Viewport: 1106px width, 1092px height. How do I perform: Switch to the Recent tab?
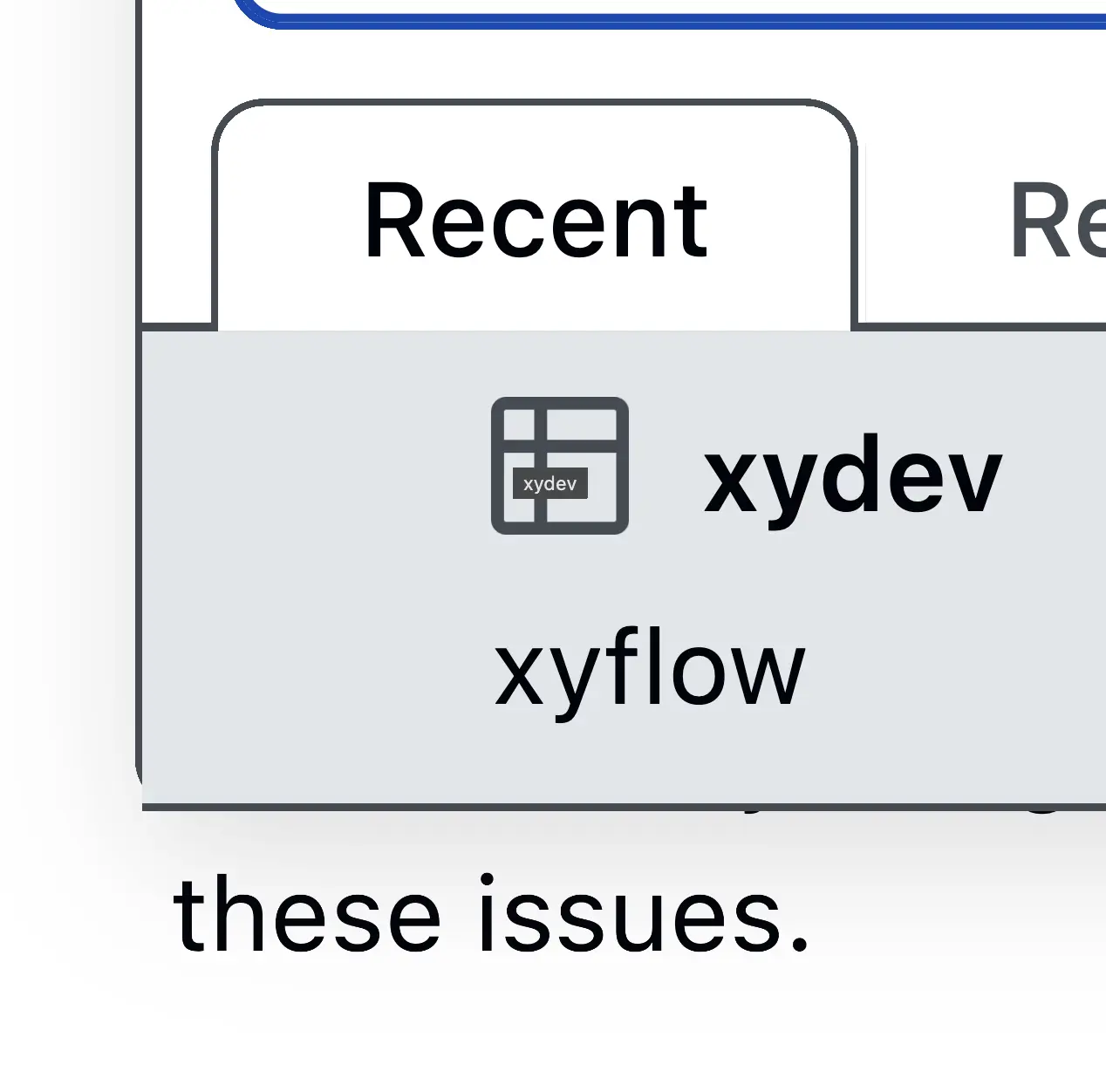point(534,220)
